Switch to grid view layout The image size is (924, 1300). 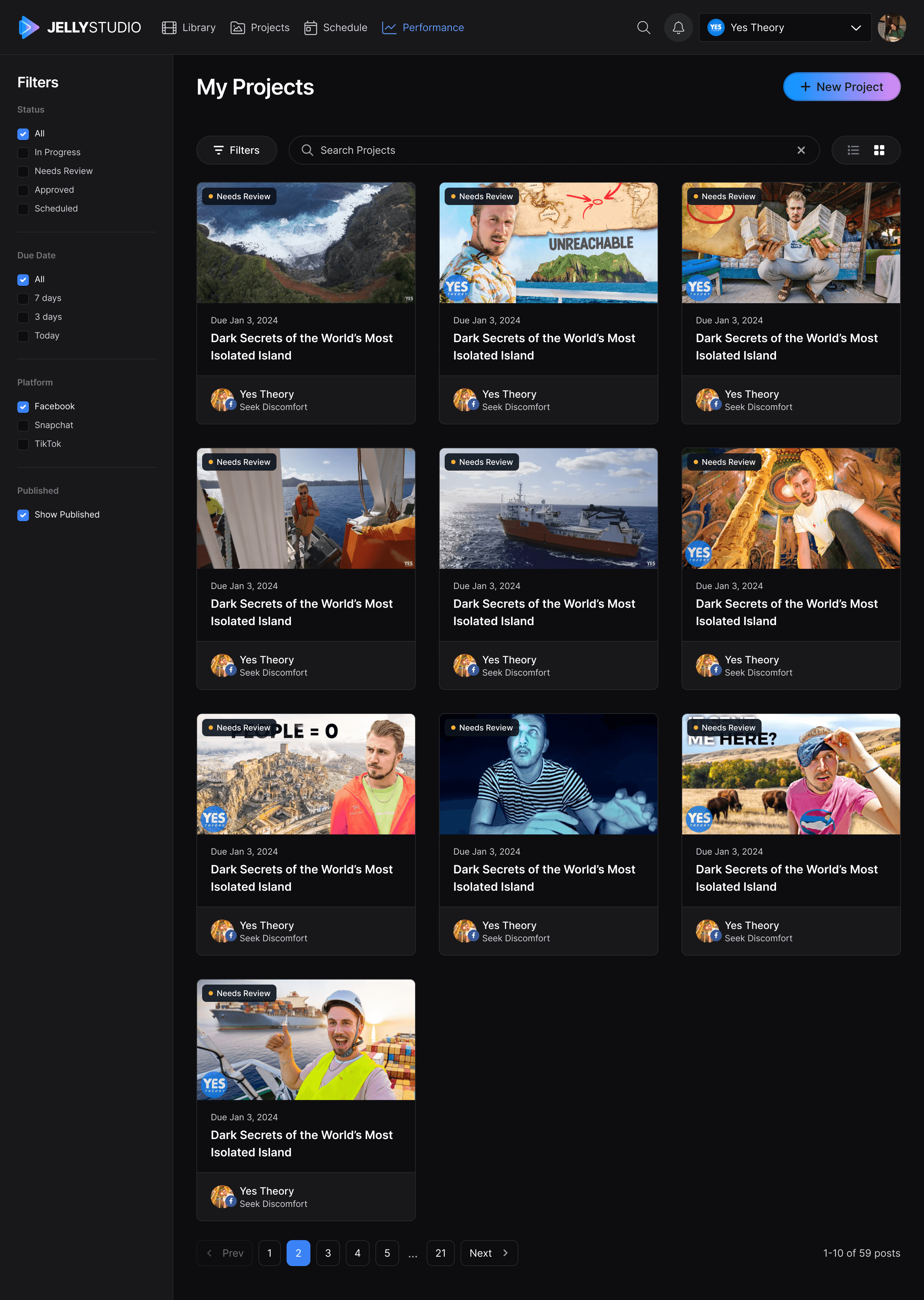tap(879, 150)
